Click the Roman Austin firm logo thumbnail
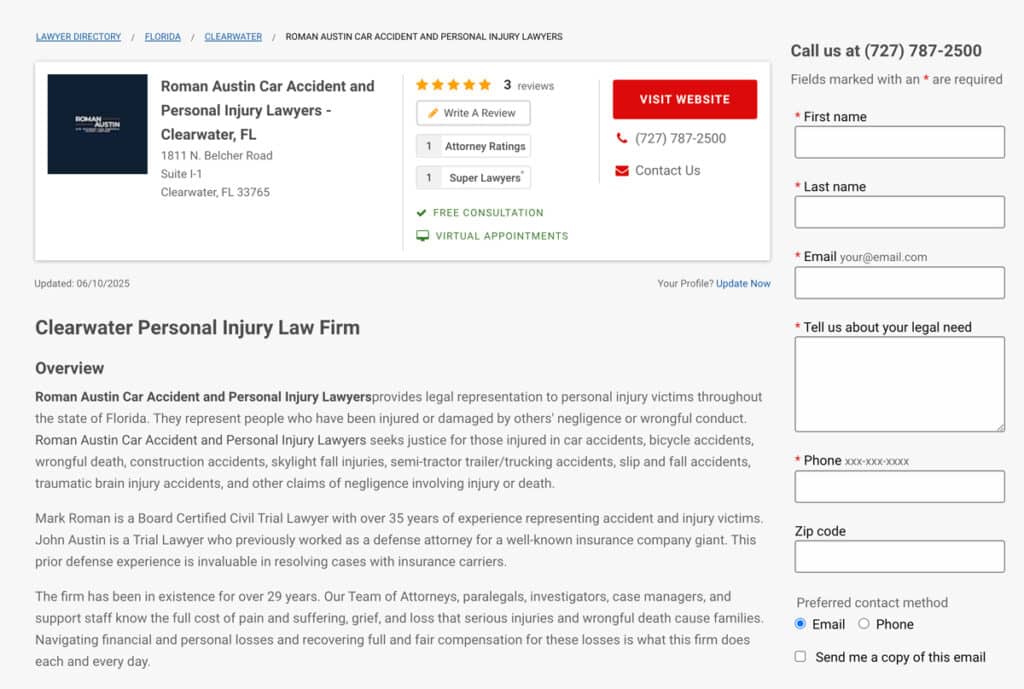This screenshot has width=1024, height=689. [x=97, y=124]
